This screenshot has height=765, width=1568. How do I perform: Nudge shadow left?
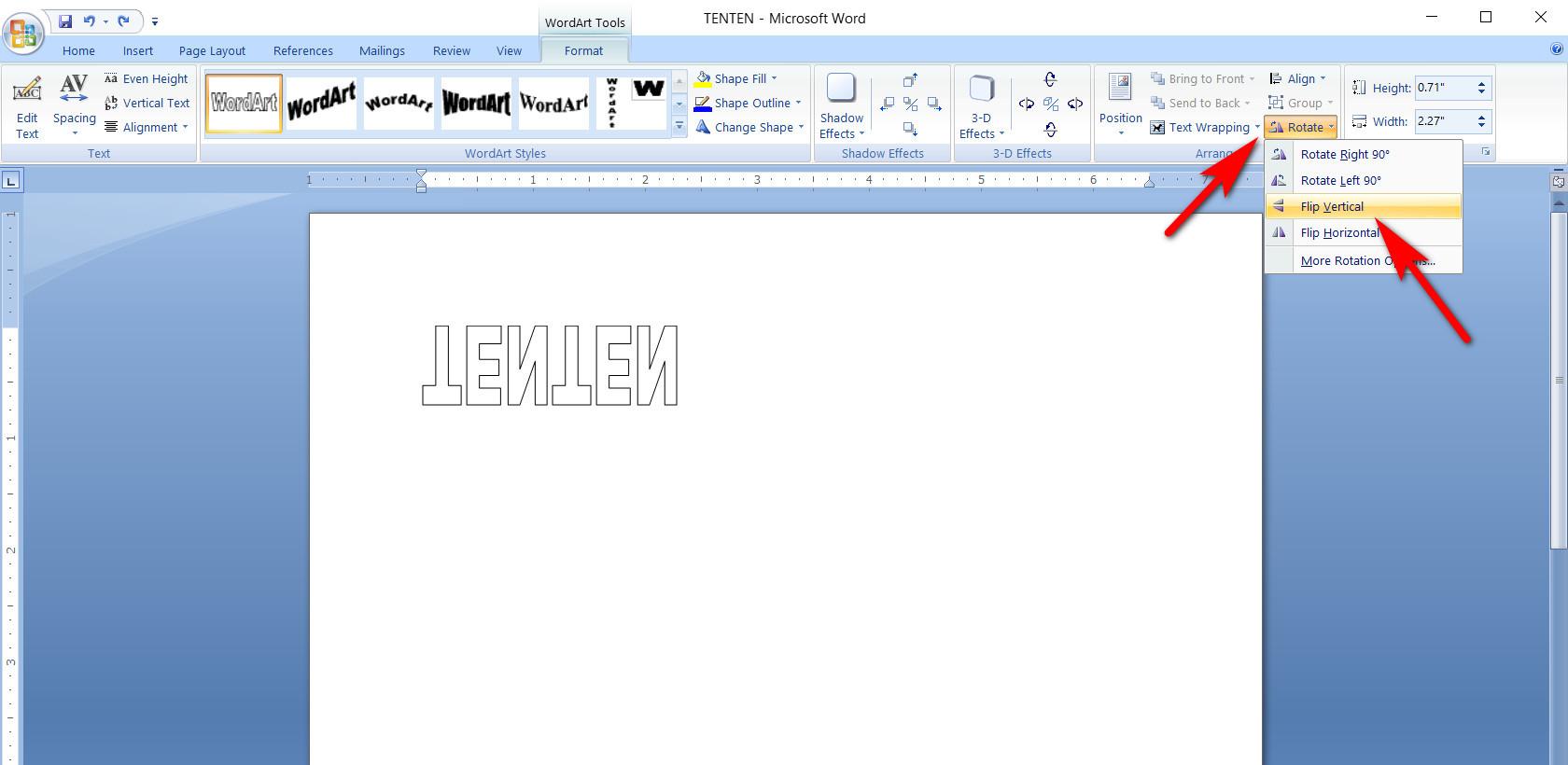pyautogui.click(x=887, y=104)
